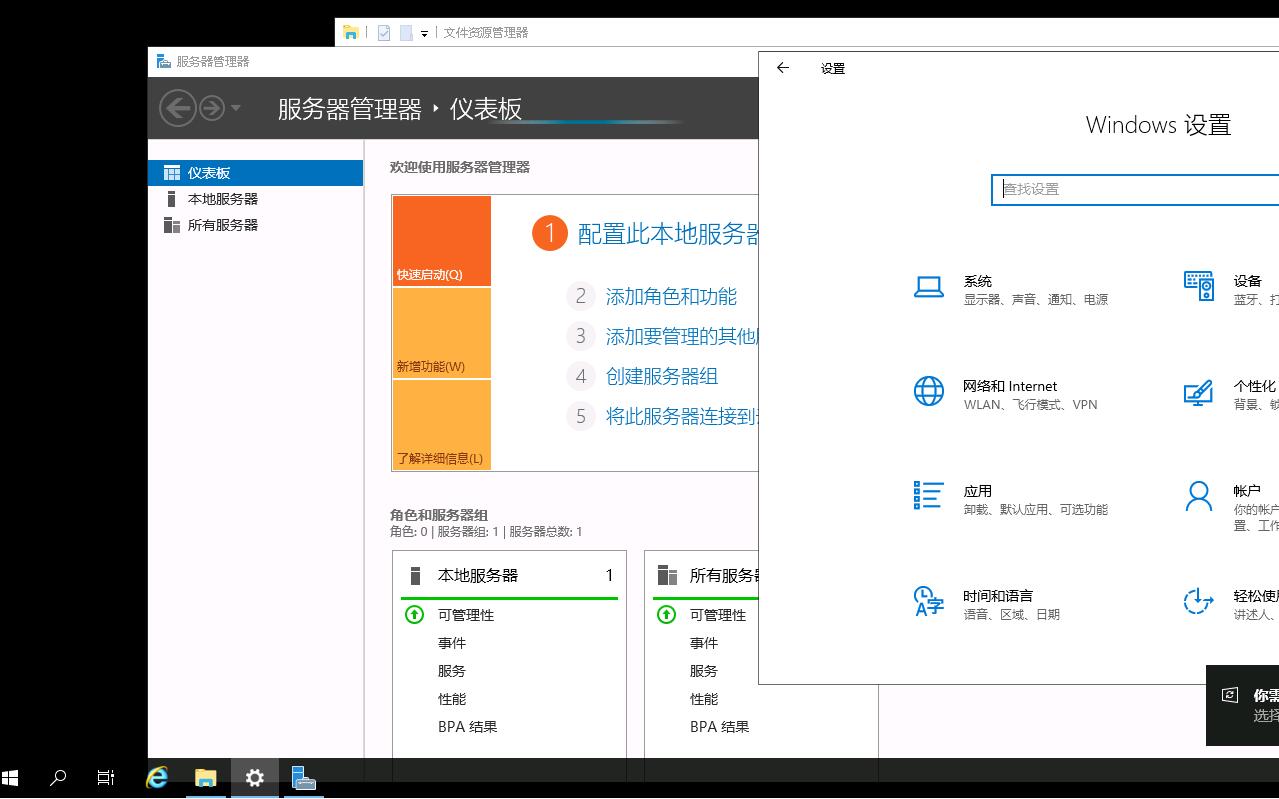Click back arrow in Settings window
1279x799 pixels.
pos(783,68)
